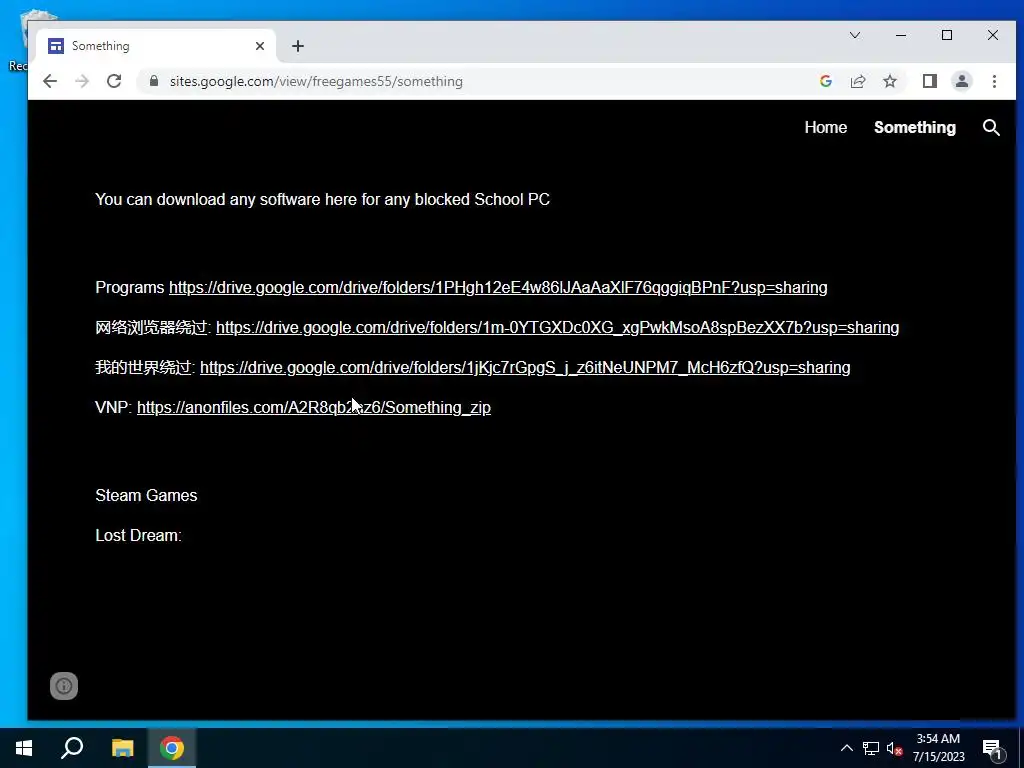Select Something in the site navigation

click(x=914, y=127)
